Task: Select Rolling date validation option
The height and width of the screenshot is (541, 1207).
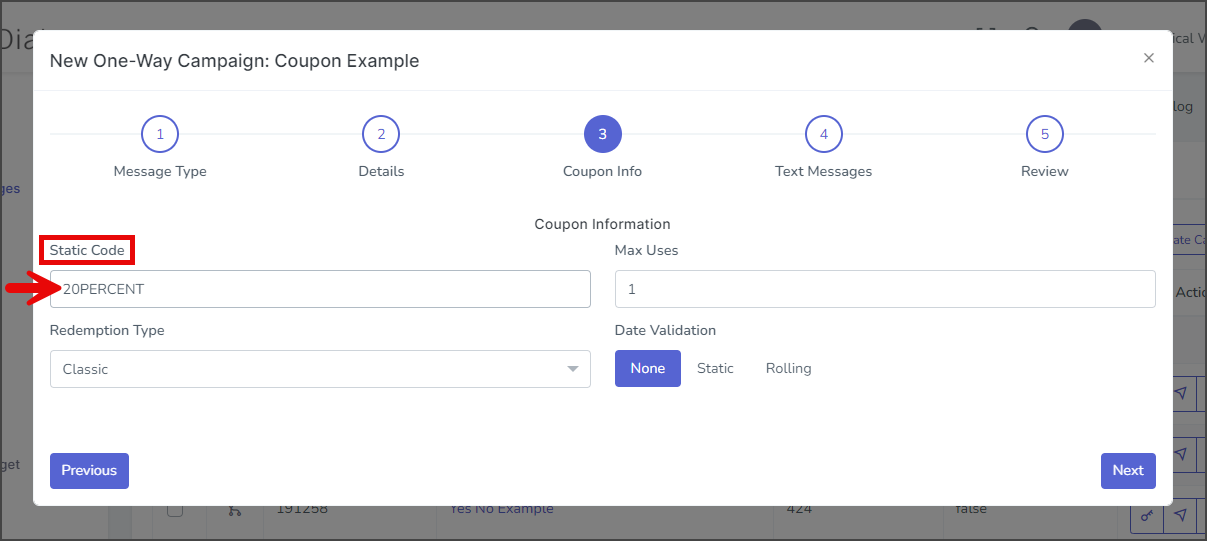Action: tap(789, 368)
